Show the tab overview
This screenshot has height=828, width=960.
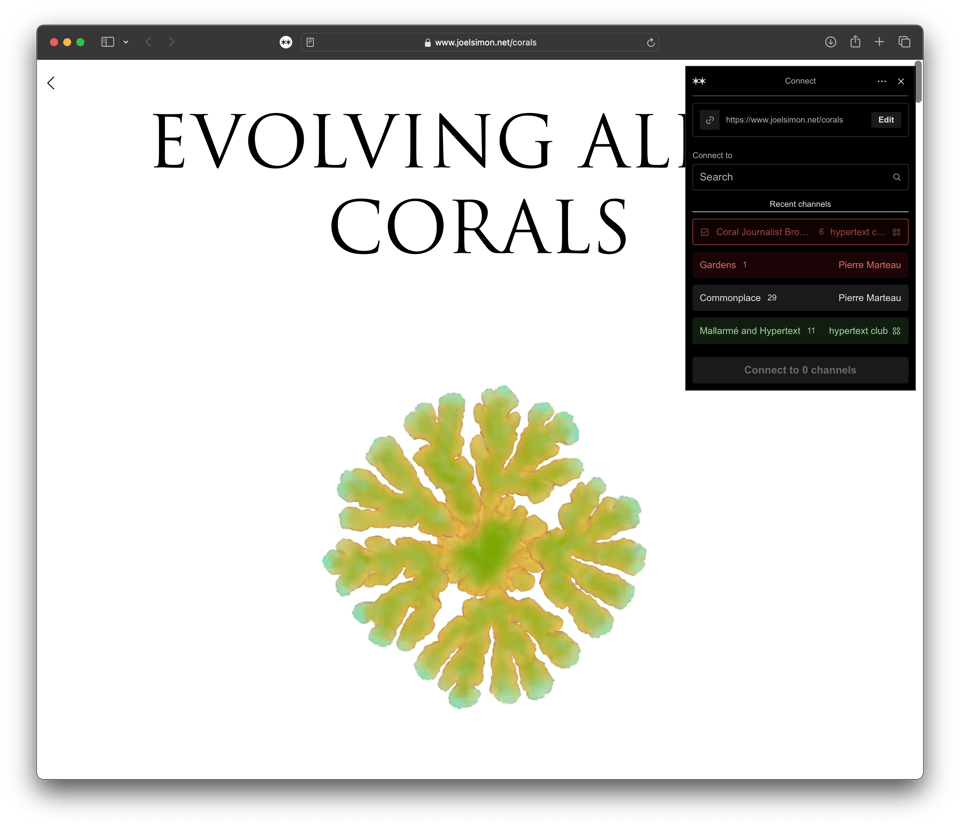904,42
